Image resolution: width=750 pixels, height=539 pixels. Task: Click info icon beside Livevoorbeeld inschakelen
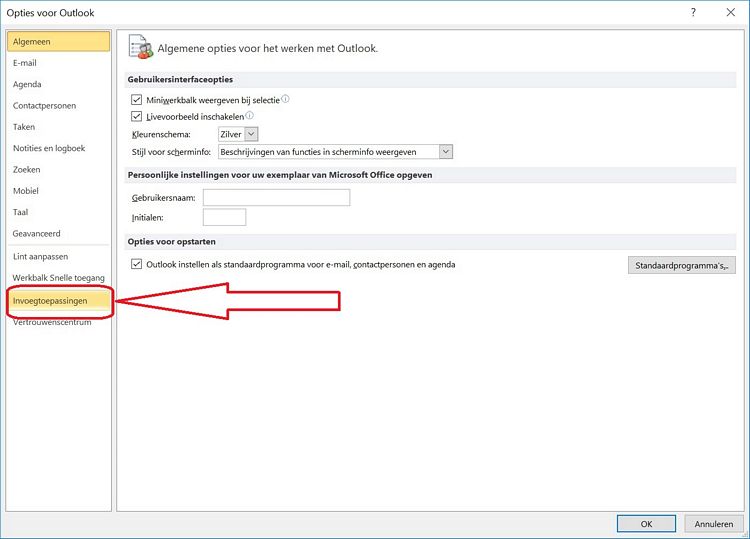[x=249, y=115]
